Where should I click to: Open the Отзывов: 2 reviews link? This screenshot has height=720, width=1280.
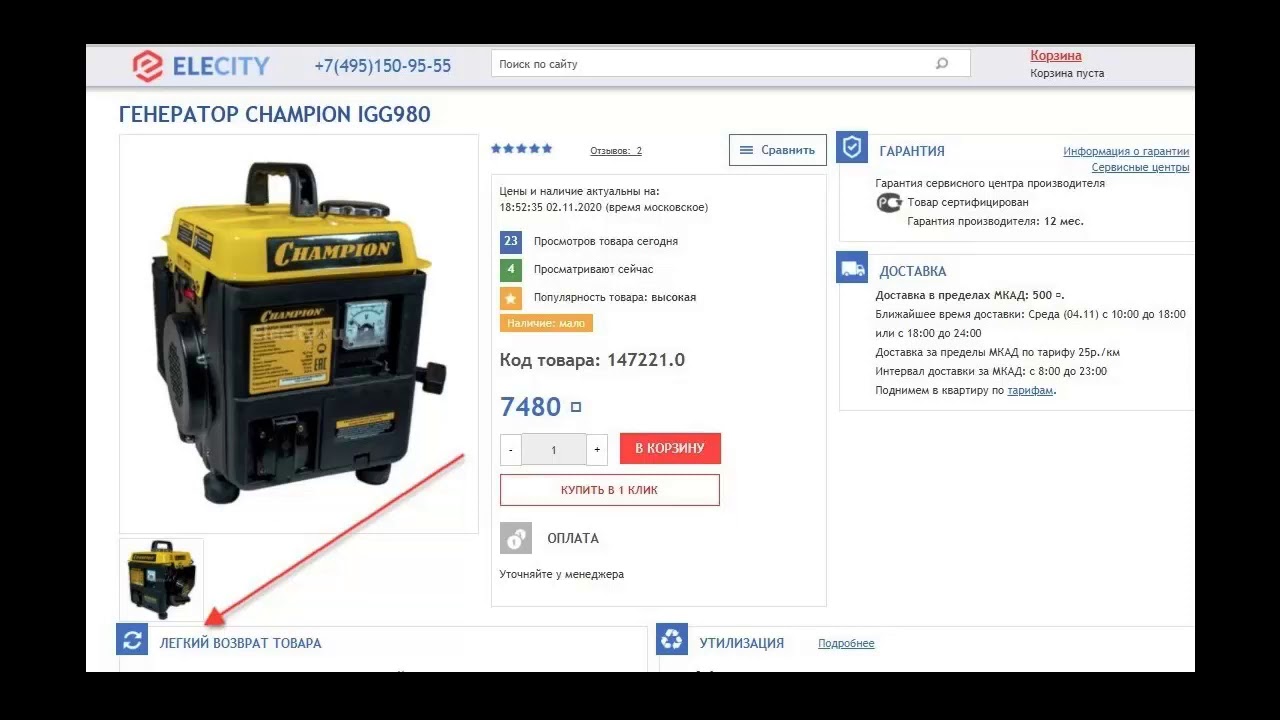coord(616,151)
